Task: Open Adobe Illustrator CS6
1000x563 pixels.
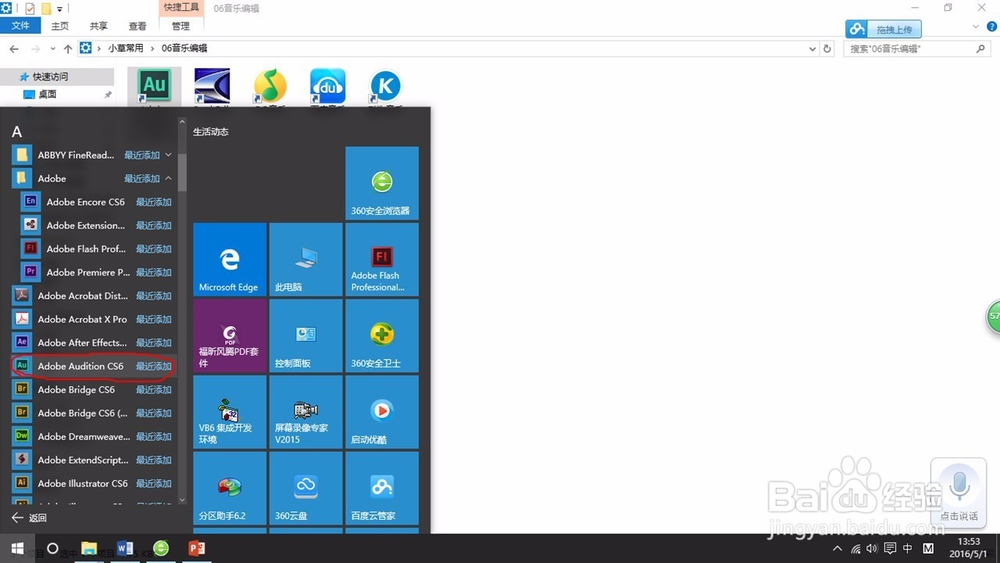Action: (92, 483)
